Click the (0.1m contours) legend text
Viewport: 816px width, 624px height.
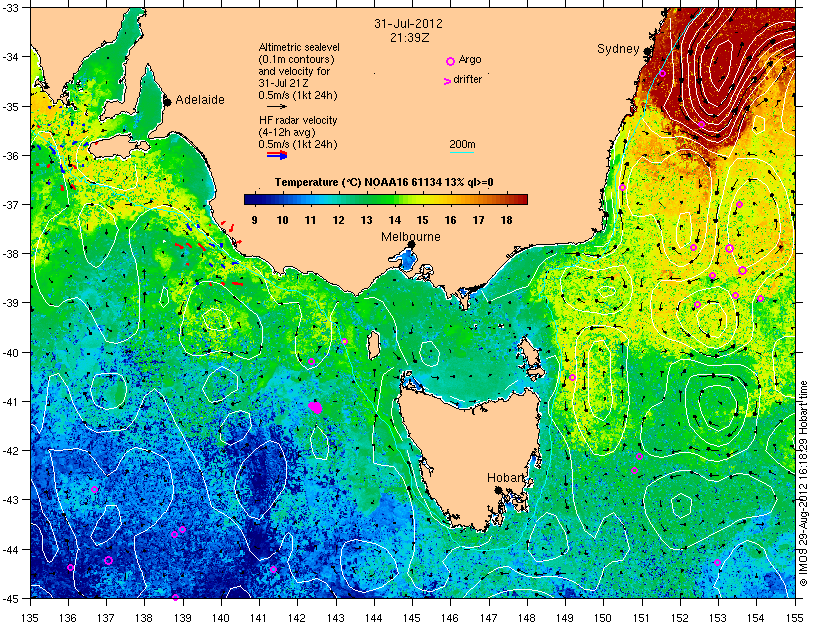coord(297,59)
